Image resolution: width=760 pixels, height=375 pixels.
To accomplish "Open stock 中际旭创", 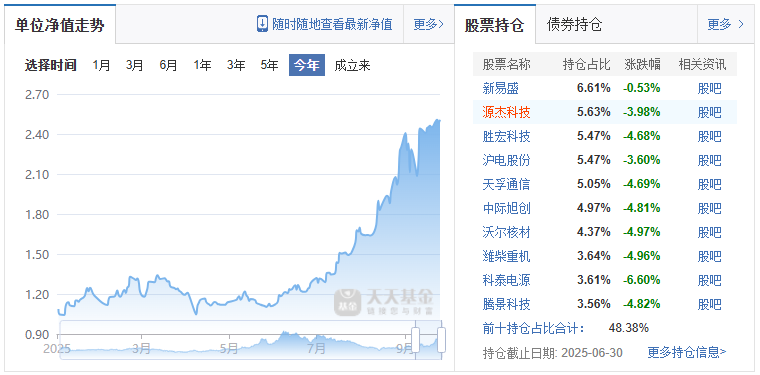I will pos(507,208).
